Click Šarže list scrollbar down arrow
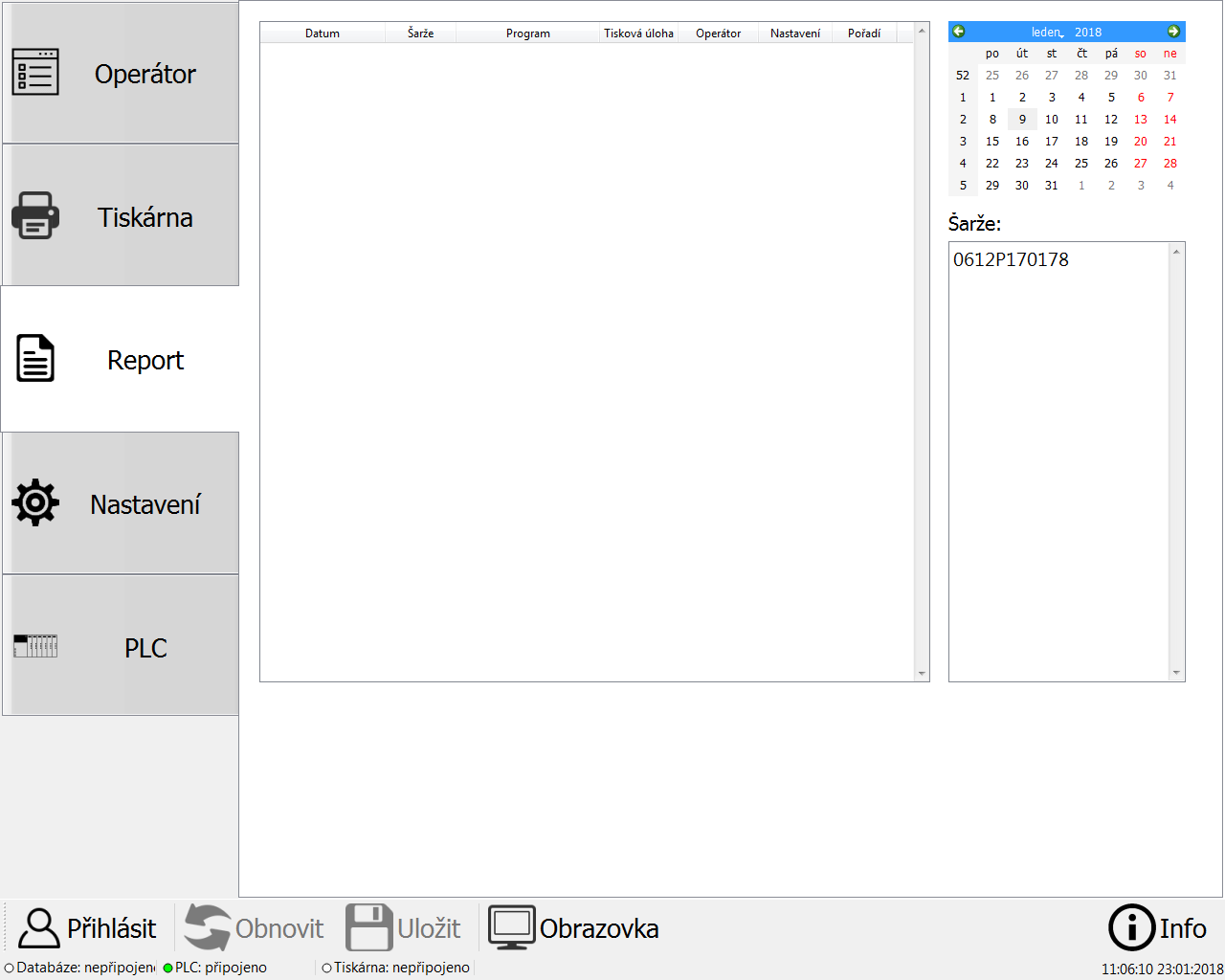Image resolution: width=1225 pixels, height=980 pixels. (1176, 673)
